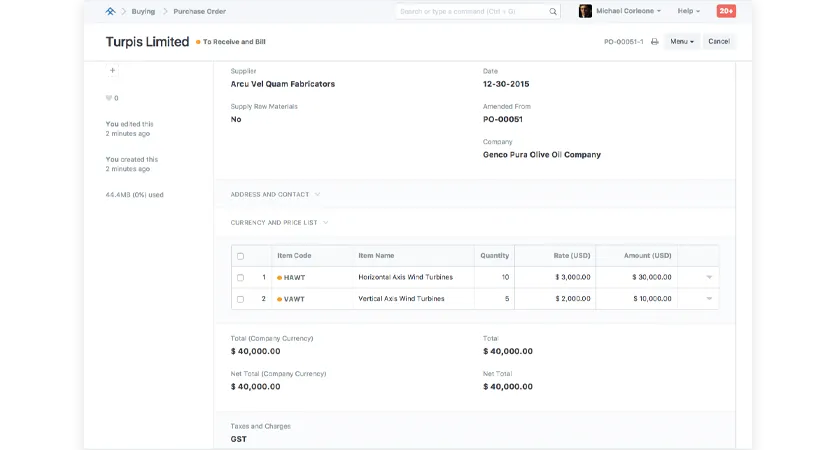
Task: Open the VAWT row dropdown arrow
Action: tap(709, 299)
